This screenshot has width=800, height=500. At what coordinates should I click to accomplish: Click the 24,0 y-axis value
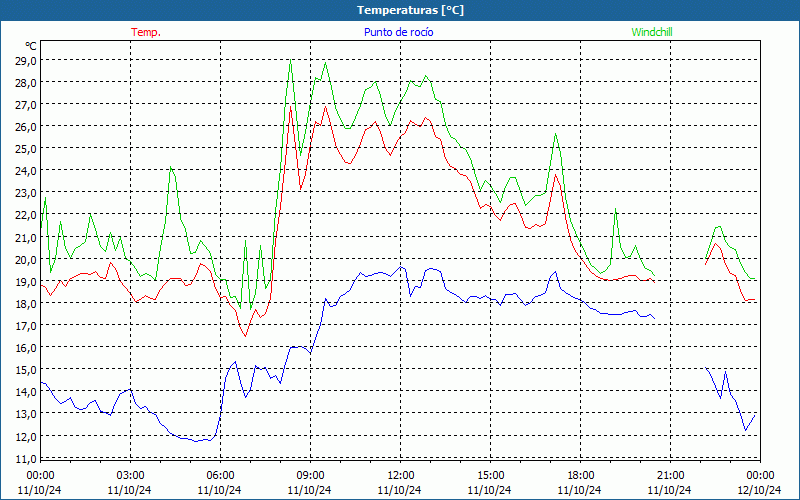point(26,171)
